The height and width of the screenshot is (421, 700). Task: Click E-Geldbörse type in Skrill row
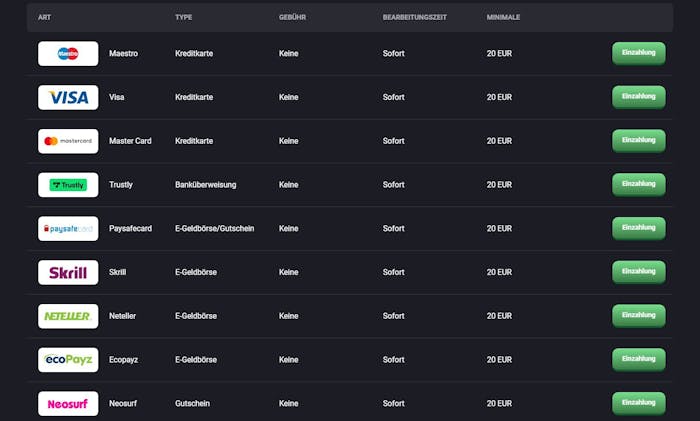pyautogui.click(x=196, y=272)
